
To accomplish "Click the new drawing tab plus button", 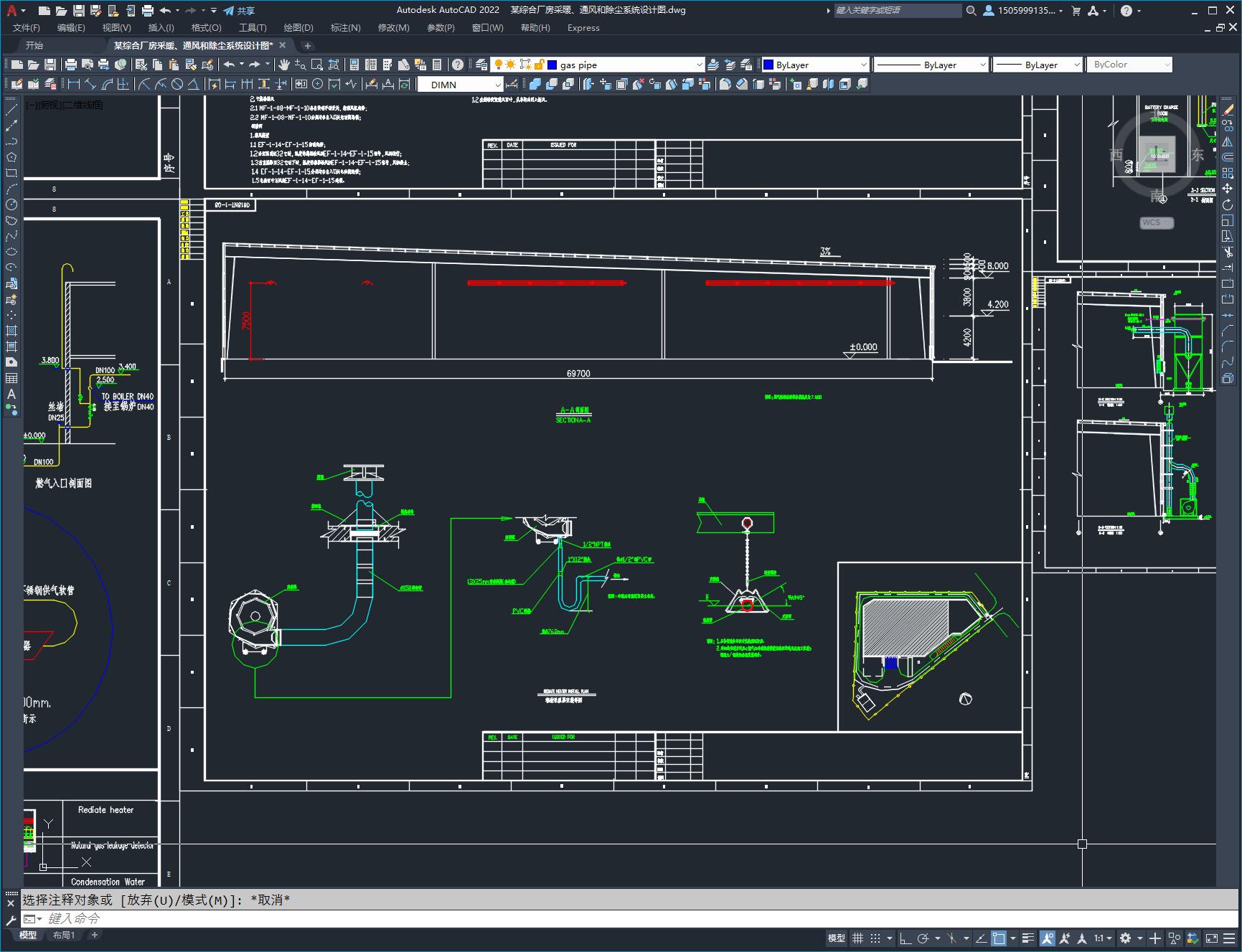I will coord(308,46).
